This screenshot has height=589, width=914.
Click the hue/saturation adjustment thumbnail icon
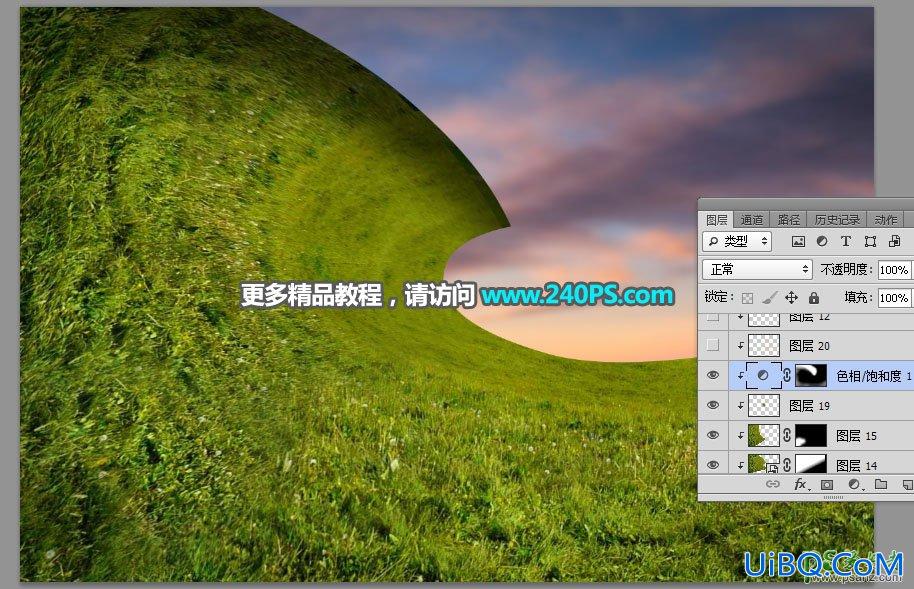pyautogui.click(x=763, y=376)
